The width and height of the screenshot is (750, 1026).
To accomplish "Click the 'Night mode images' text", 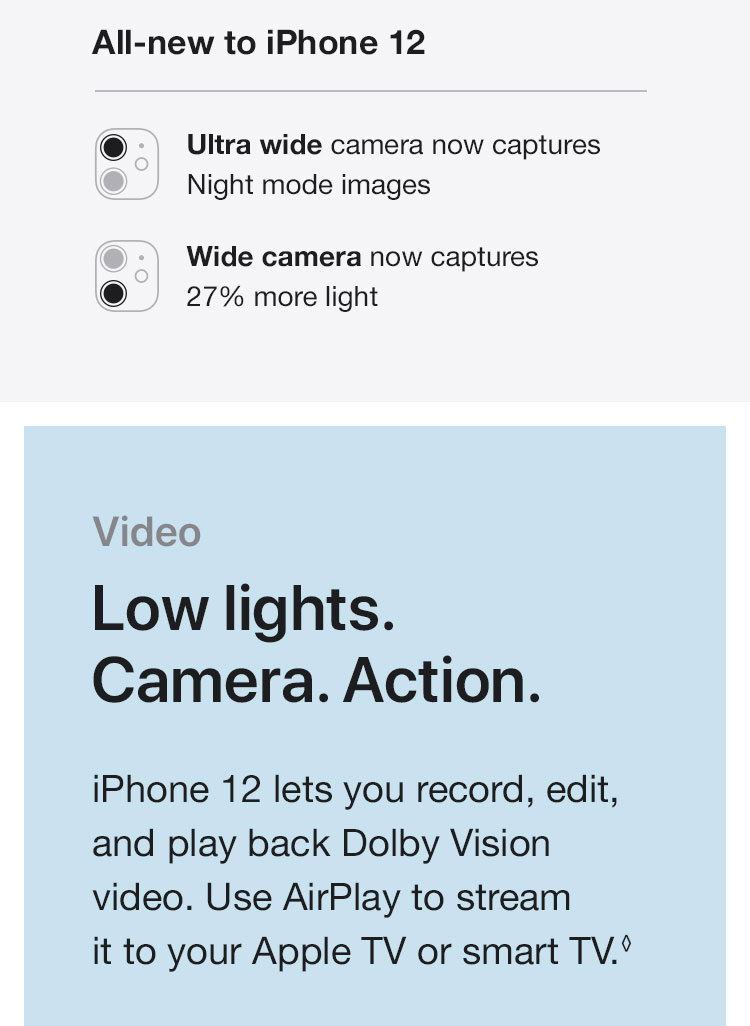I will (308, 185).
